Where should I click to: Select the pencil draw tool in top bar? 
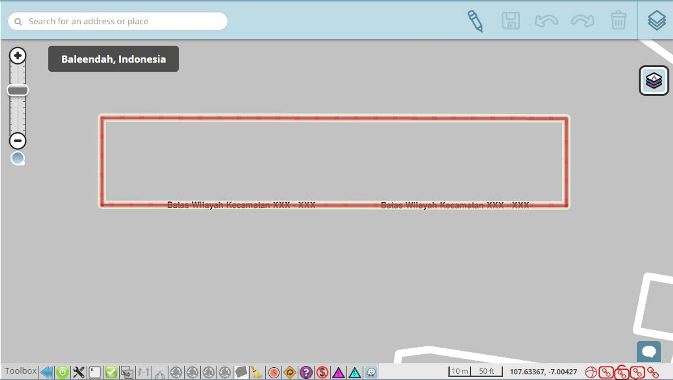coord(475,21)
